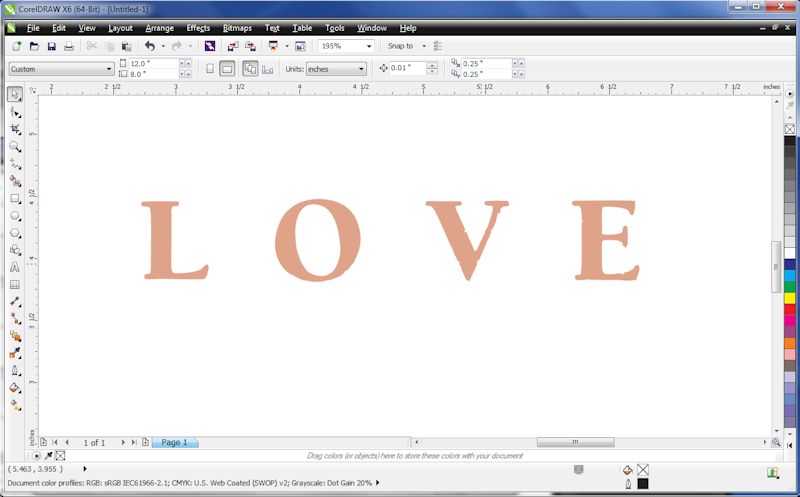
Task: Open the Effects menu
Action: [198, 28]
